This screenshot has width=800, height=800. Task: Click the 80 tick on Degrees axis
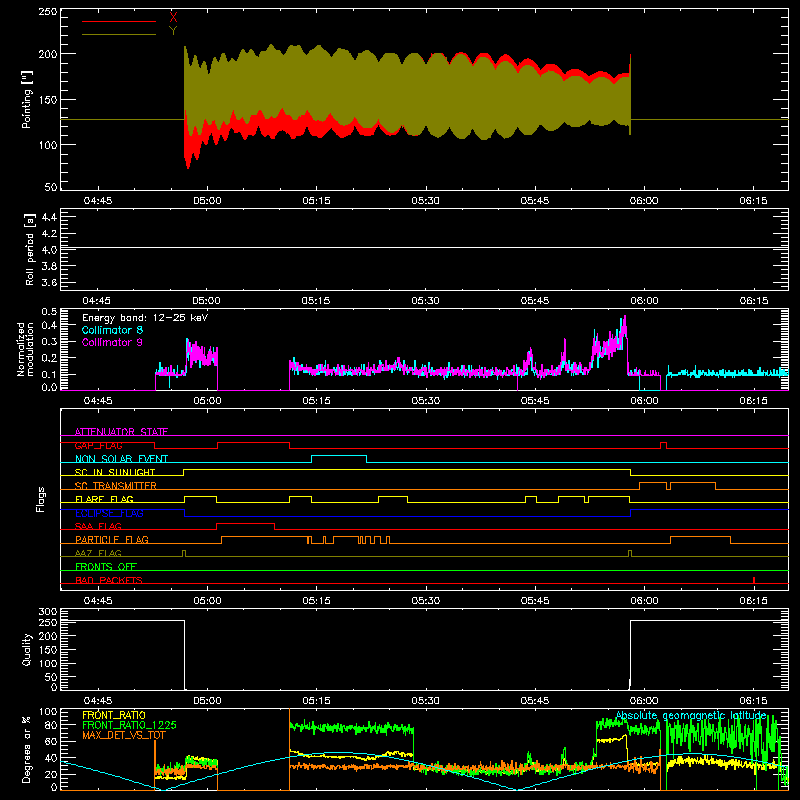click(51, 725)
